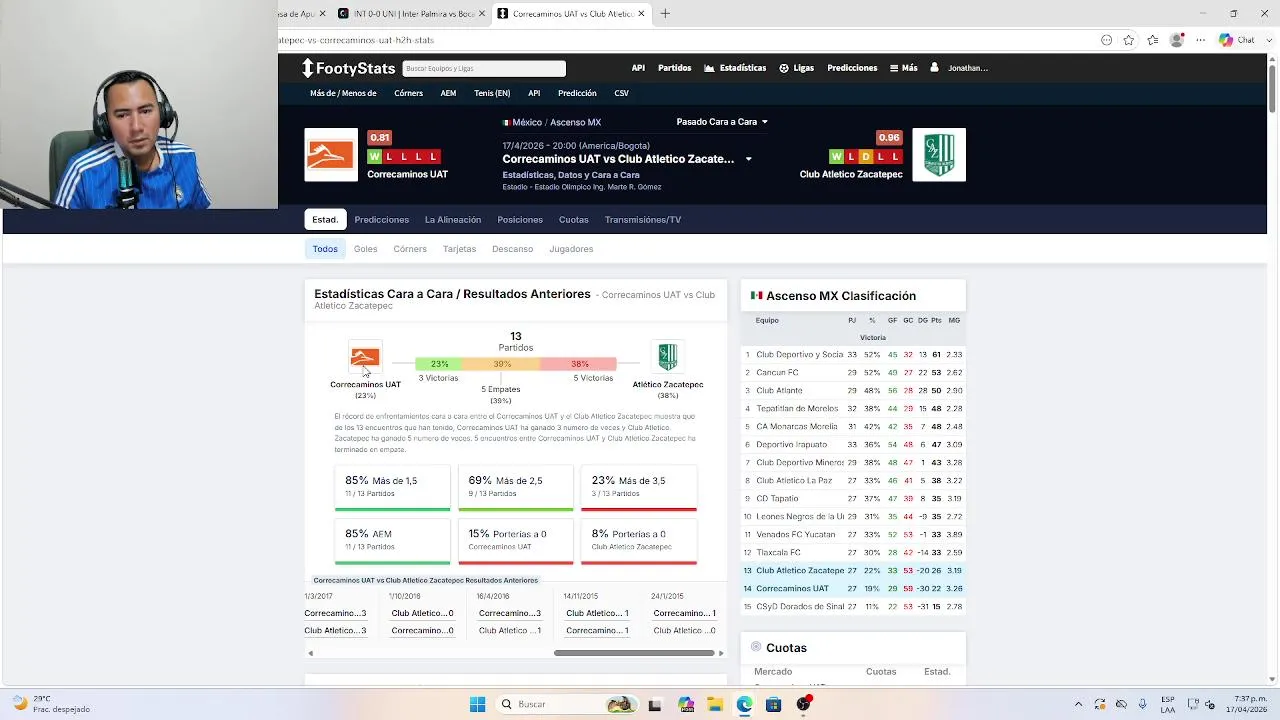Open Copilot Chat in browser toolbar
The height and width of the screenshot is (720, 1280).
tap(1237, 40)
